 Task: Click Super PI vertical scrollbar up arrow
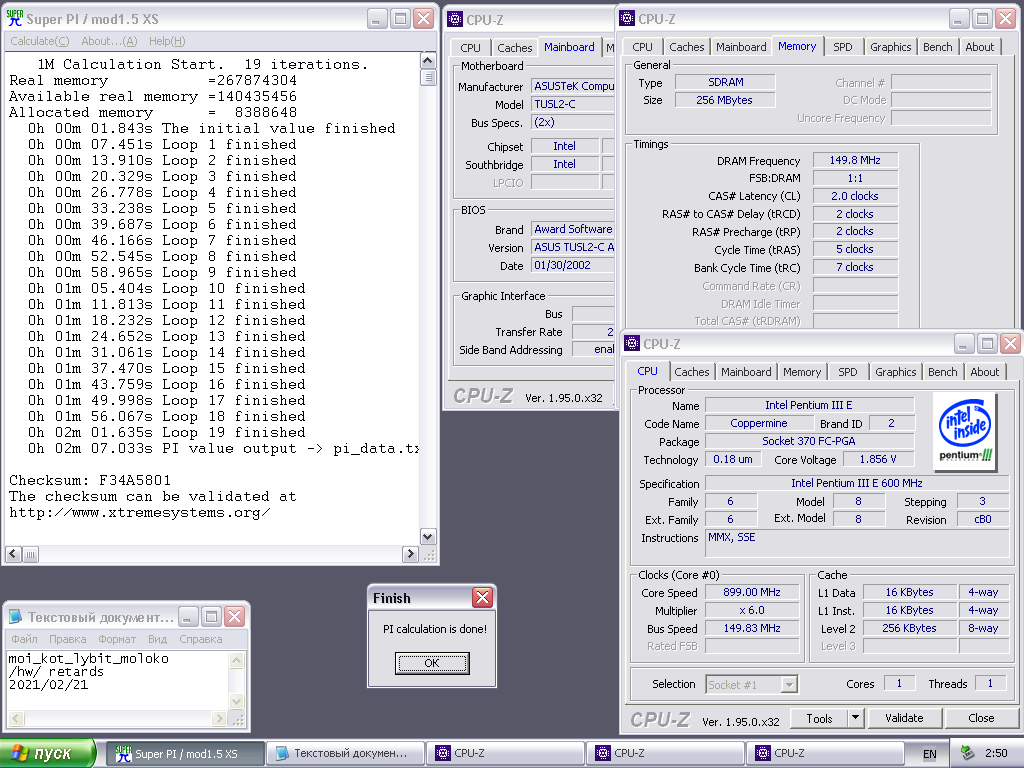(x=428, y=61)
